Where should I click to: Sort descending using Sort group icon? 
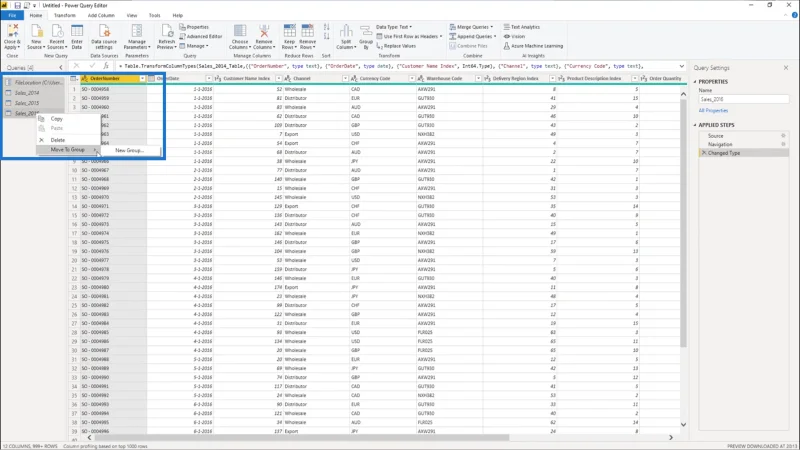pyautogui.click(x=327, y=37)
